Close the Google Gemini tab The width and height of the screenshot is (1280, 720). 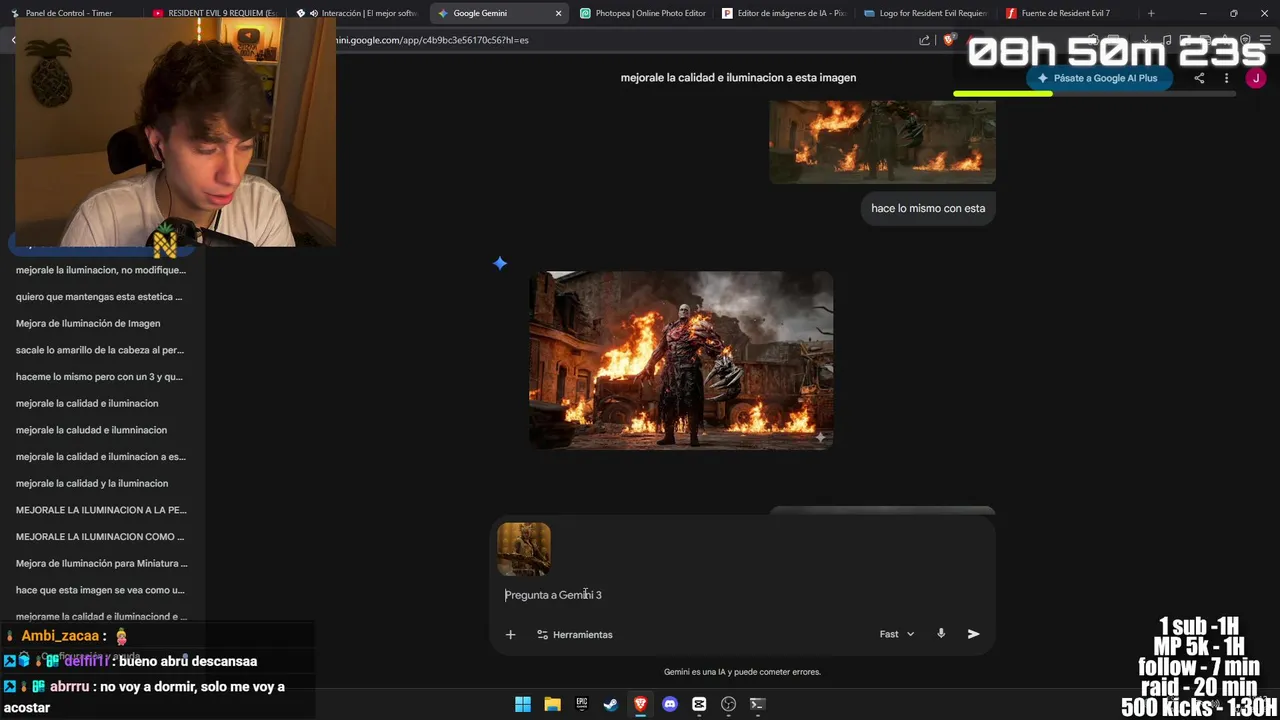(558, 13)
